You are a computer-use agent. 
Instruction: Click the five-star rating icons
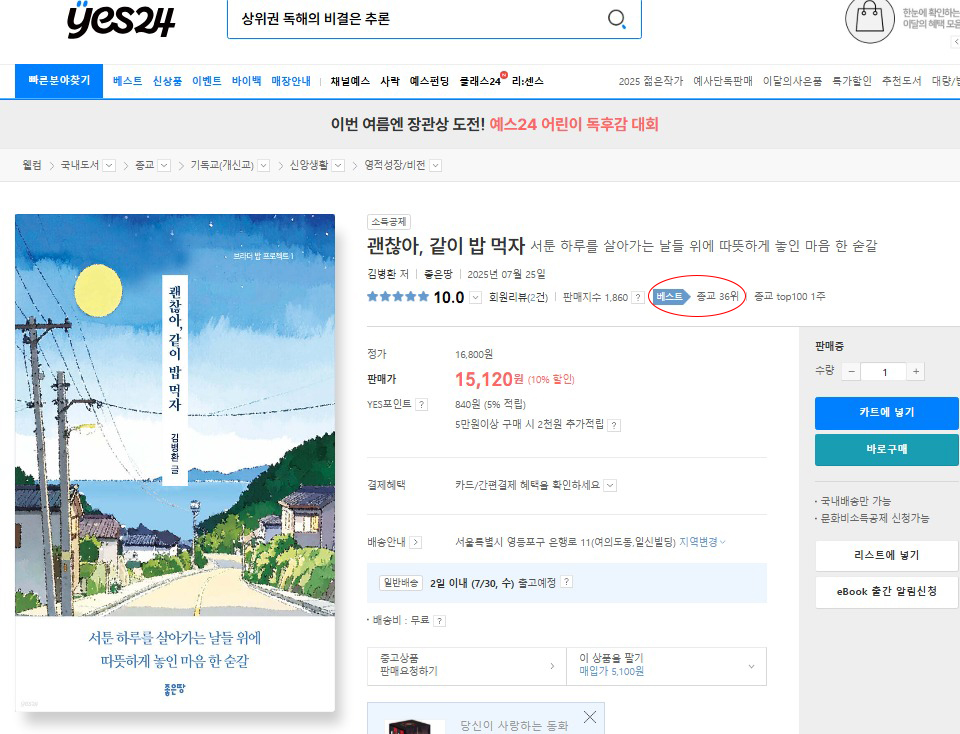(398, 297)
